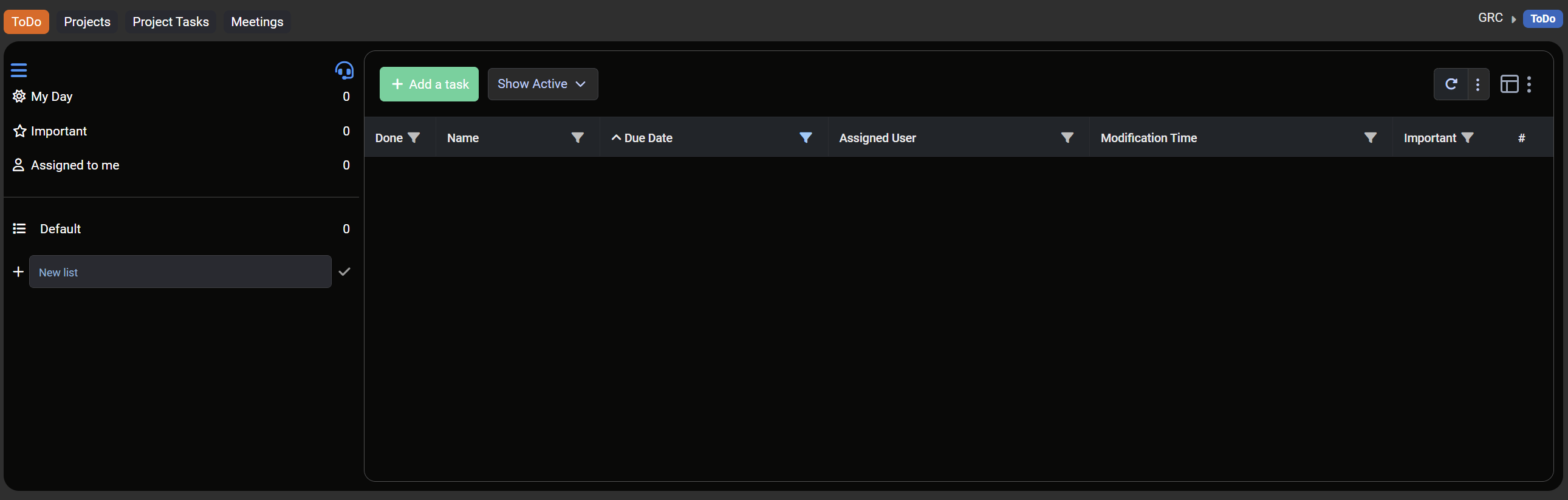Click the GRC breadcrumb link
1568x500 pixels.
[x=1490, y=18]
